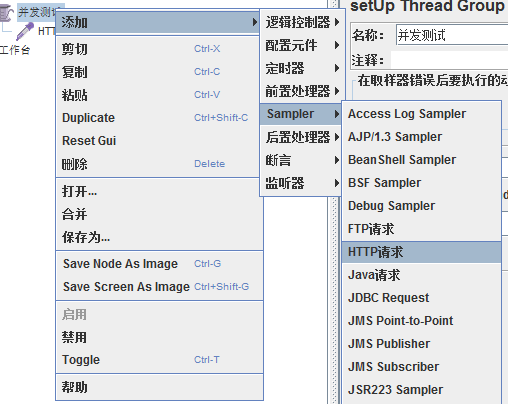Add a JMS Publisher sampler
Image resolution: width=508 pixels, height=404 pixels.
pyautogui.click(x=422, y=344)
